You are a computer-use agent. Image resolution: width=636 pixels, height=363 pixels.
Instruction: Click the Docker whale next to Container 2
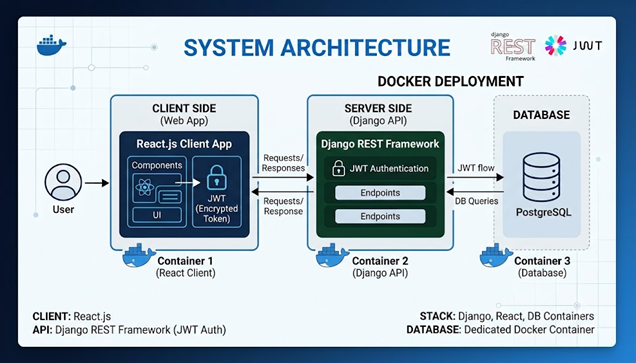332,256
